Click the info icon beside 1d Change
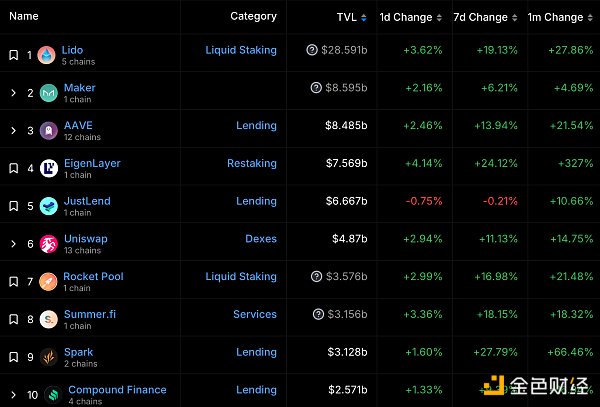The height and width of the screenshot is (407, 600). pos(440,17)
